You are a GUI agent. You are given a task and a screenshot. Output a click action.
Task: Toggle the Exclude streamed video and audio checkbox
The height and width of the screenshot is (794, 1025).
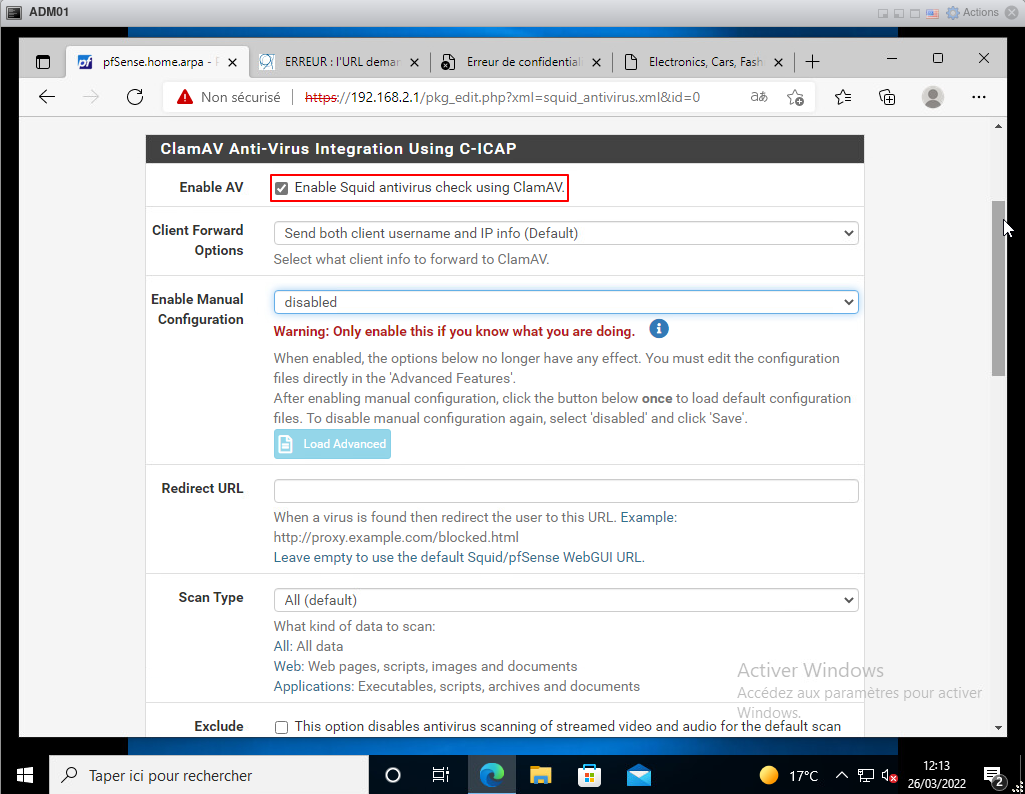pos(282,727)
